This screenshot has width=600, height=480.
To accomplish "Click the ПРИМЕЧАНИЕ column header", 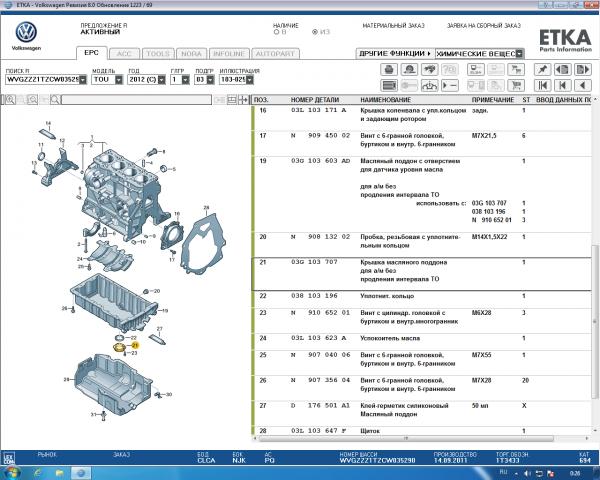I will point(493,100).
